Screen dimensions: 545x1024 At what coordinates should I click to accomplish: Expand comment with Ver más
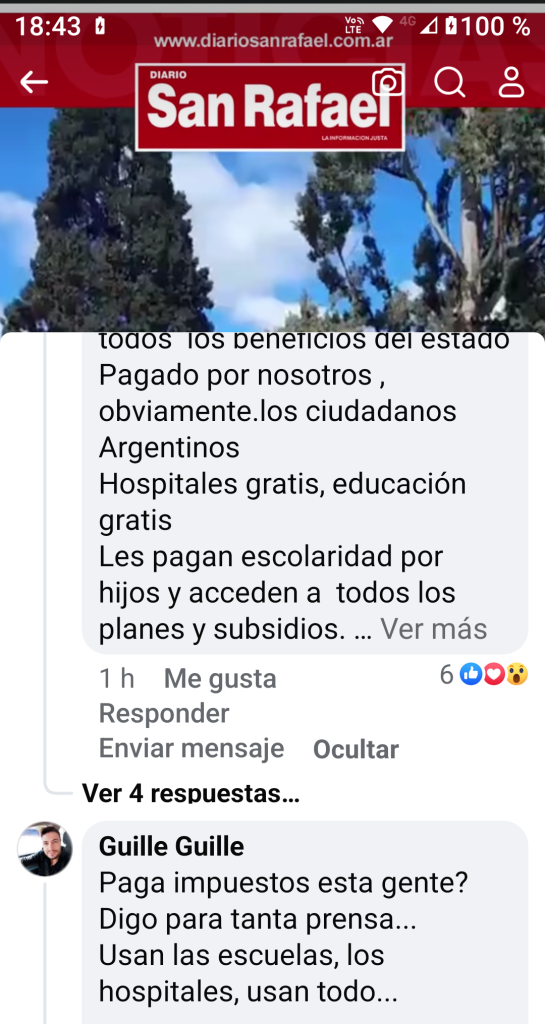point(433,629)
